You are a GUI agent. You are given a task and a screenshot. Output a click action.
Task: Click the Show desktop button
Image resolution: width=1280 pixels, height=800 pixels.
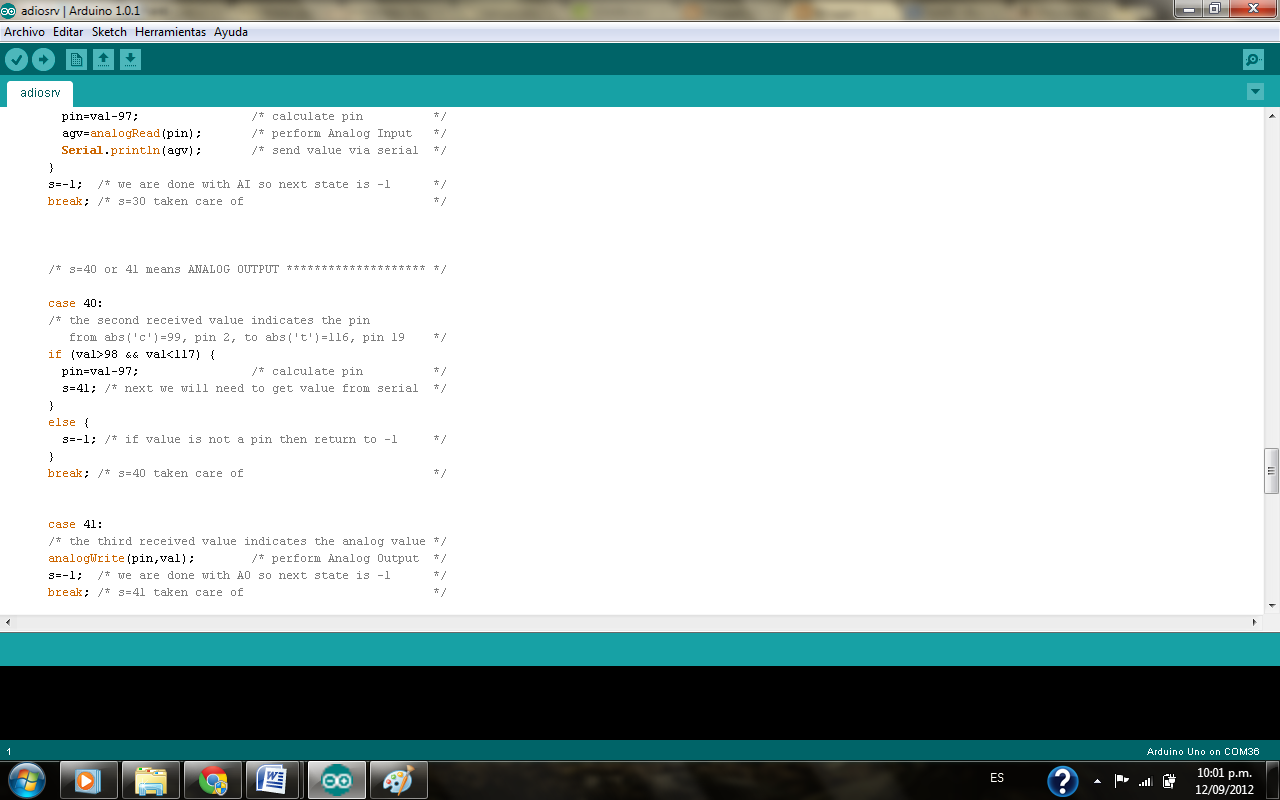point(1272,780)
